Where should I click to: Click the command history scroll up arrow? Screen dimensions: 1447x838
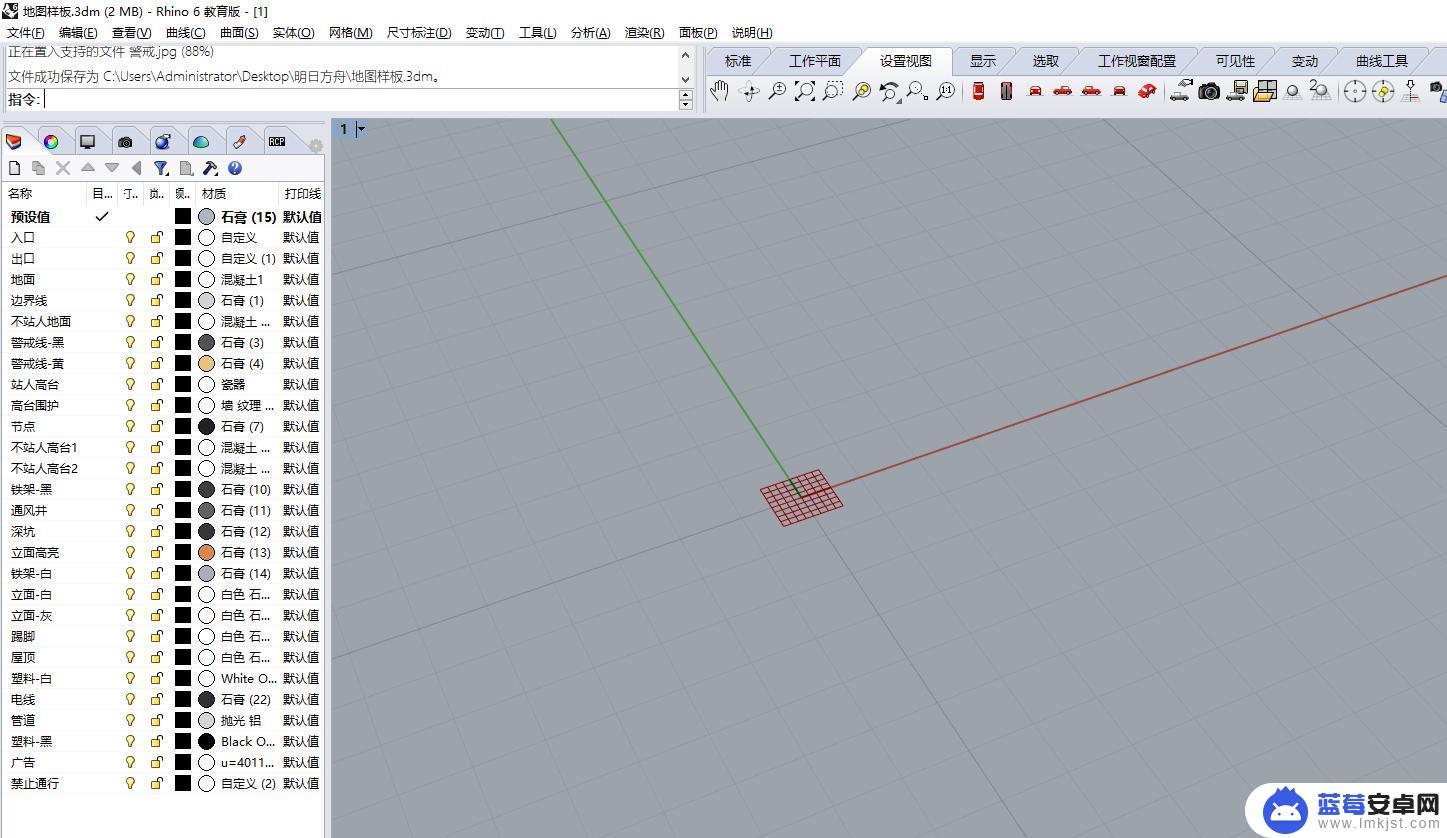pyautogui.click(x=685, y=55)
